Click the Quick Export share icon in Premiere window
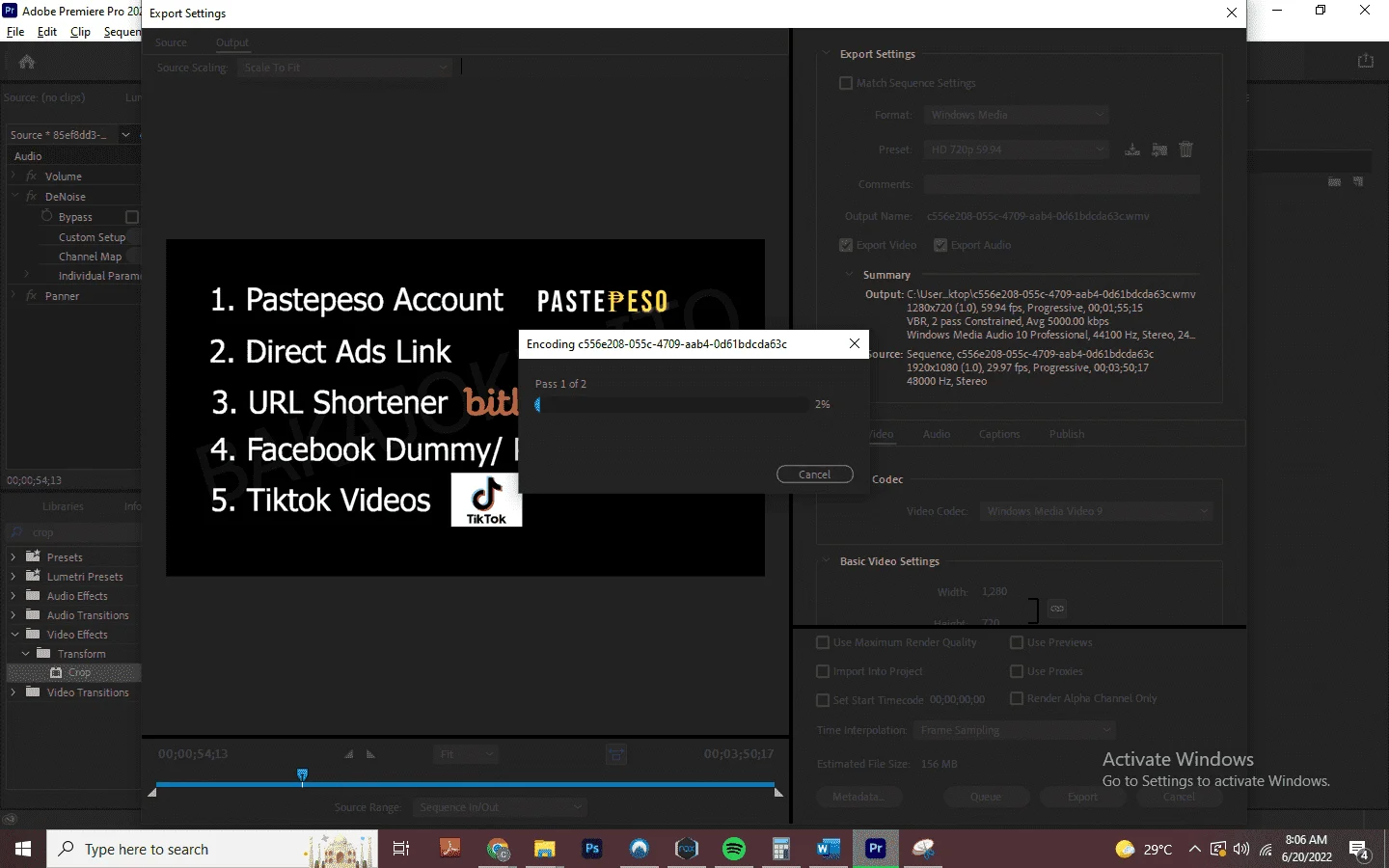1389x868 pixels. point(1366,61)
